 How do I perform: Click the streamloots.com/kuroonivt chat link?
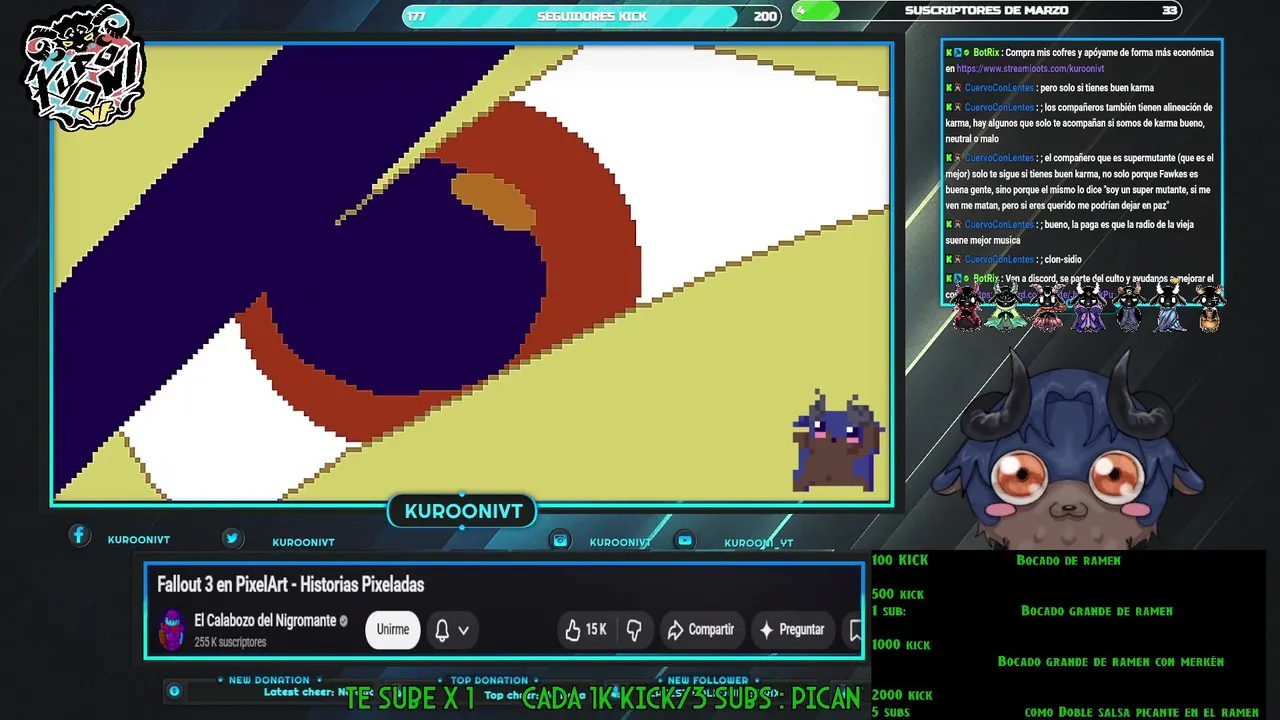tap(1030, 69)
